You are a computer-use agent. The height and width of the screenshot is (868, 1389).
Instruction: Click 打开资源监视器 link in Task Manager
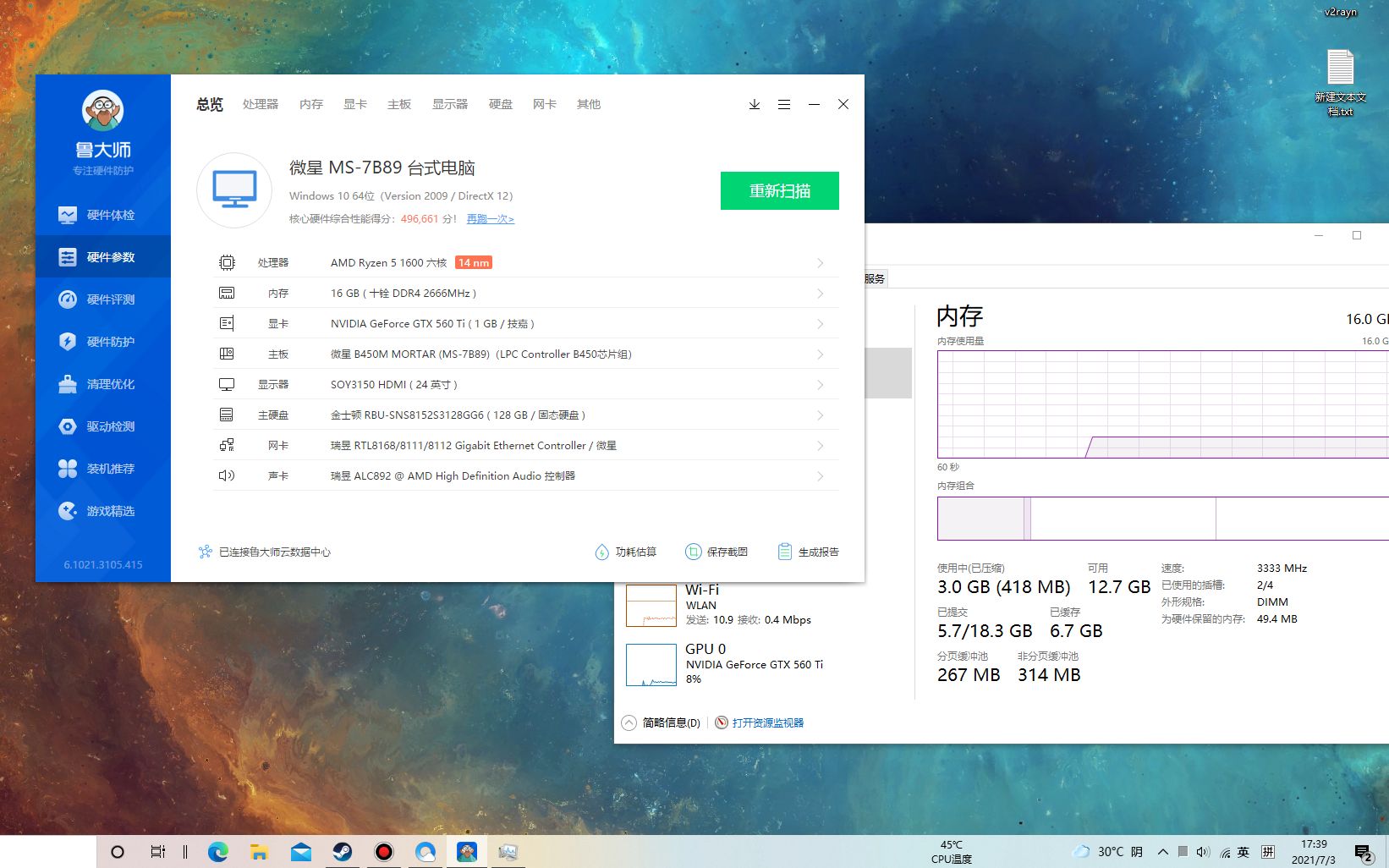point(760,722)
